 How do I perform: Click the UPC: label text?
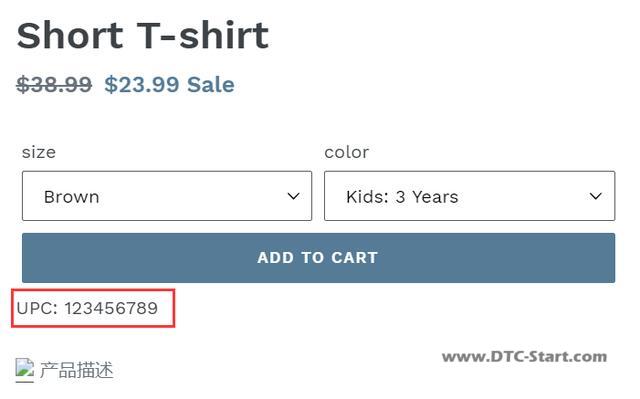point(37,308)
